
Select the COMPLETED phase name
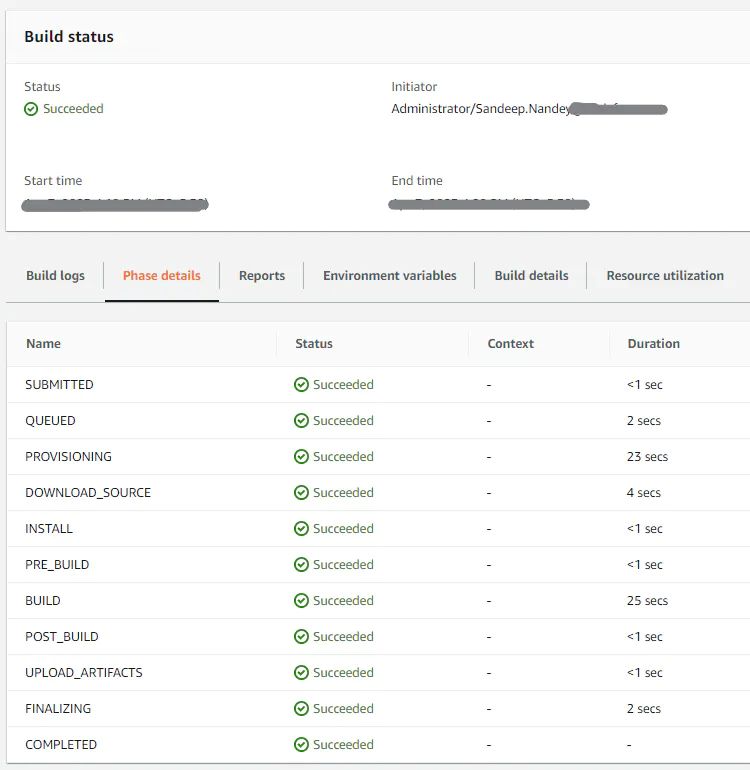point(61,745)
